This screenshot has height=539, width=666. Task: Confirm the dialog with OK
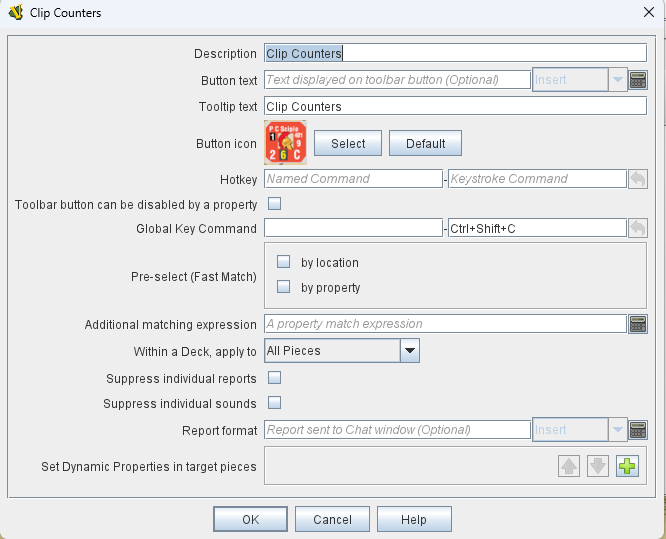tap(250, 519)
